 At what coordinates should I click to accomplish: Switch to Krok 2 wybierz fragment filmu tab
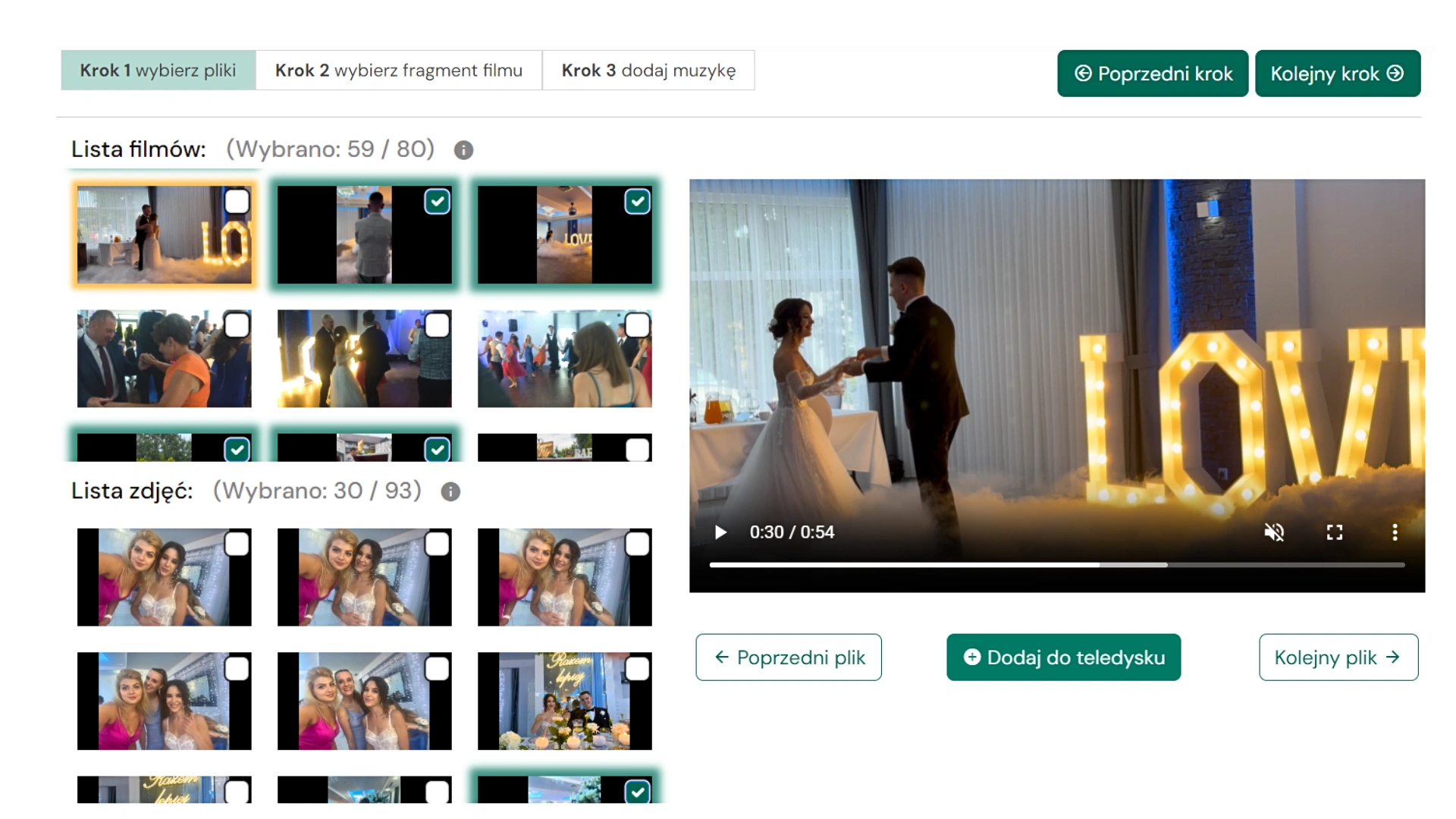399,71
